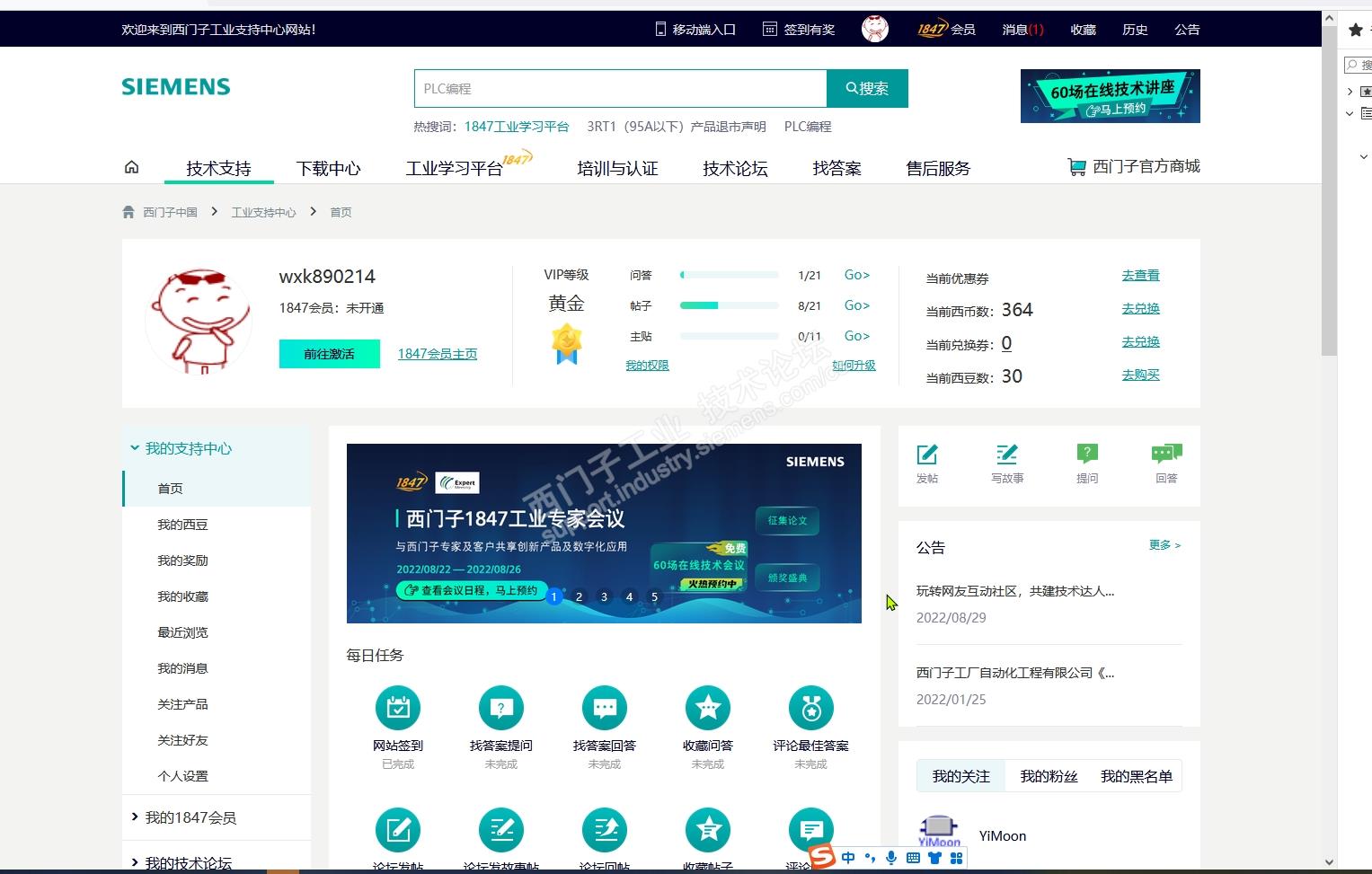Click the 前往激活 button
The image size is (1372, 874).
pyautogui.click(x=329, y=354)
